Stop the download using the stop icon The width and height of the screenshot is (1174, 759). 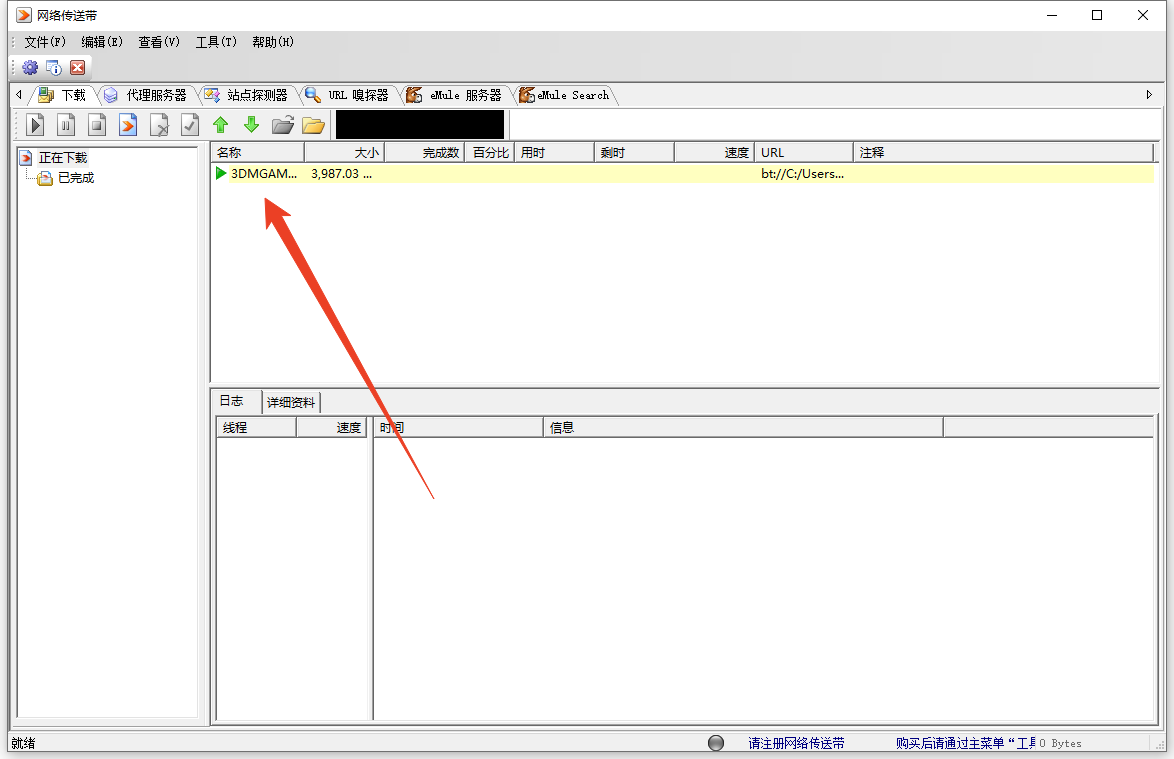tap(97, 125)
